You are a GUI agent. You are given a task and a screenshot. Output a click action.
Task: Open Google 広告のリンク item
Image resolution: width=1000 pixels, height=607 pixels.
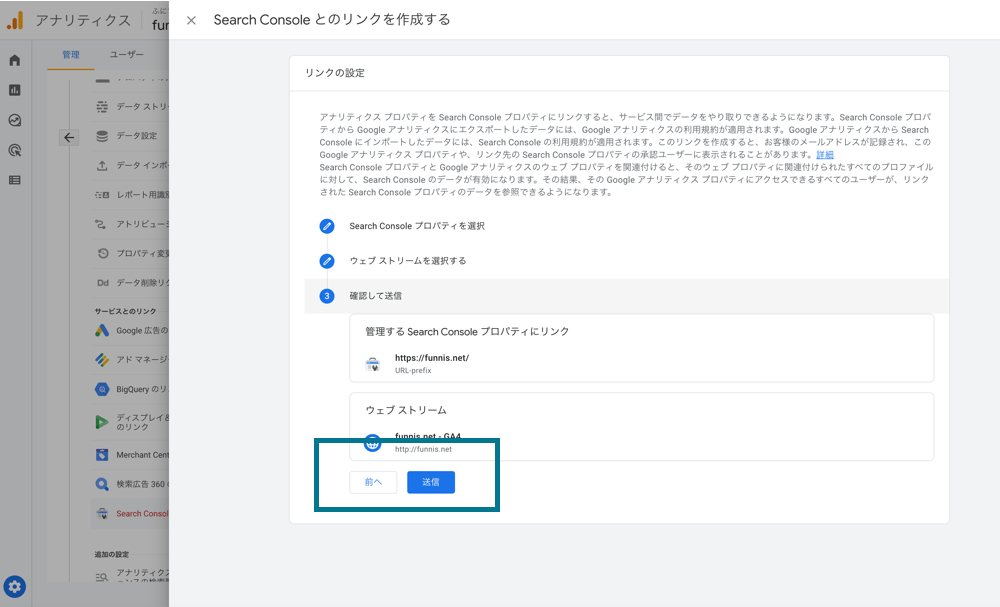coord(132,331)
